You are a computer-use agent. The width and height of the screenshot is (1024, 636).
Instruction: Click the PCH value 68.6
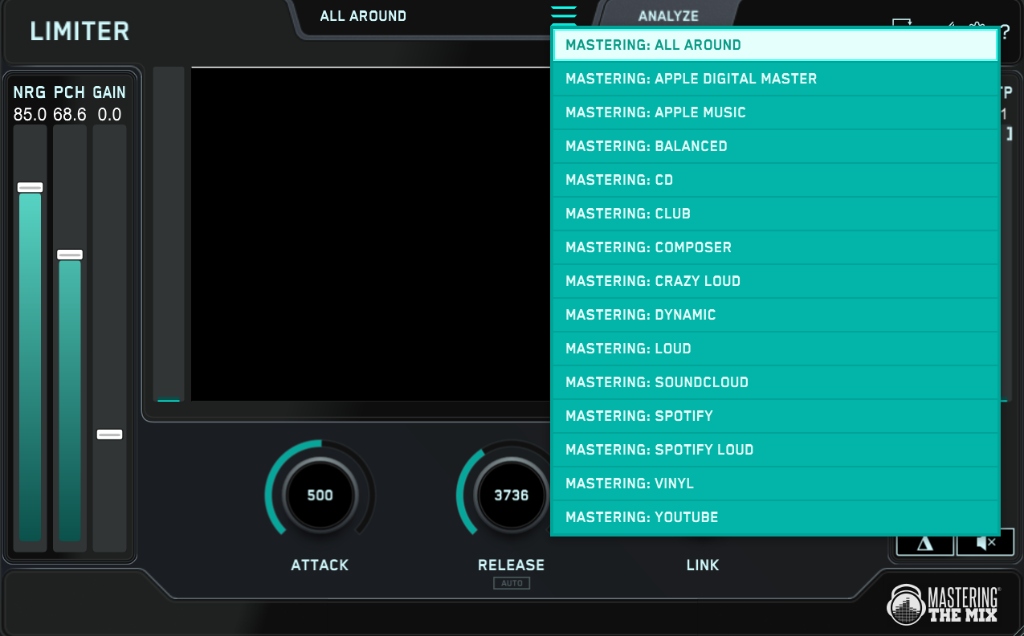click(70, 115)
